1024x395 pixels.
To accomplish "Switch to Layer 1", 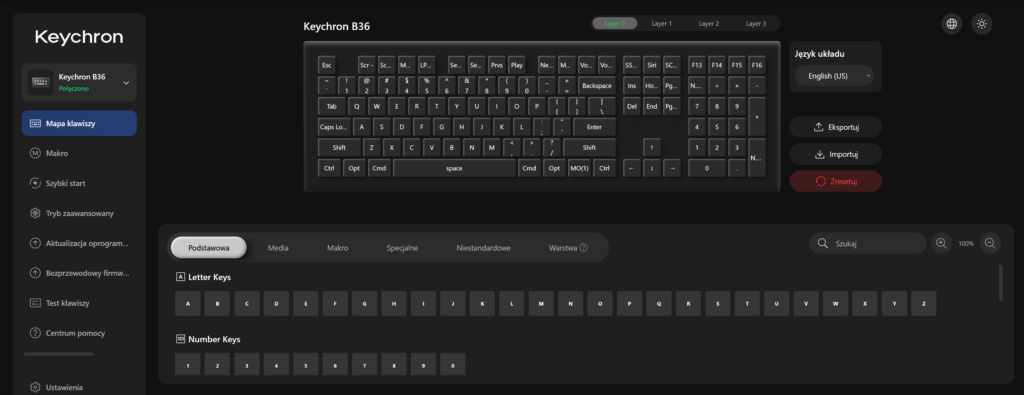I will (662, 24).
